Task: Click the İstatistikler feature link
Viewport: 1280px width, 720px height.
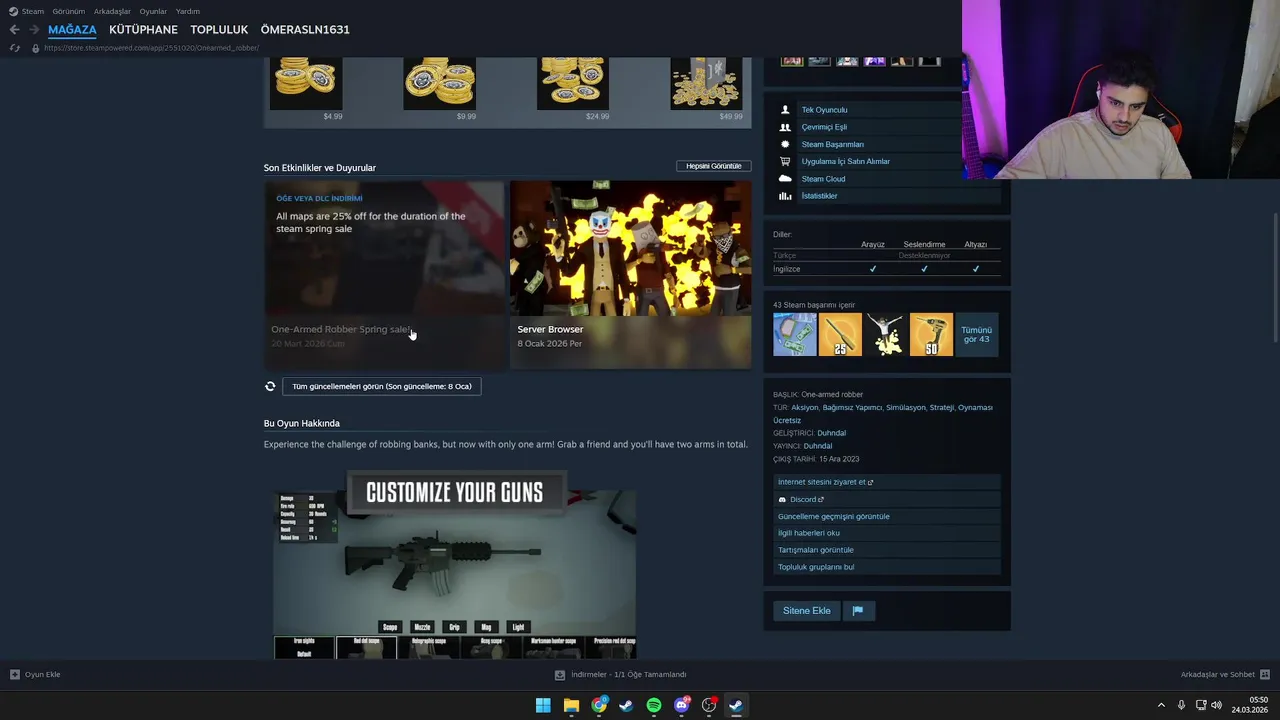Action: [x=819, y=196]
